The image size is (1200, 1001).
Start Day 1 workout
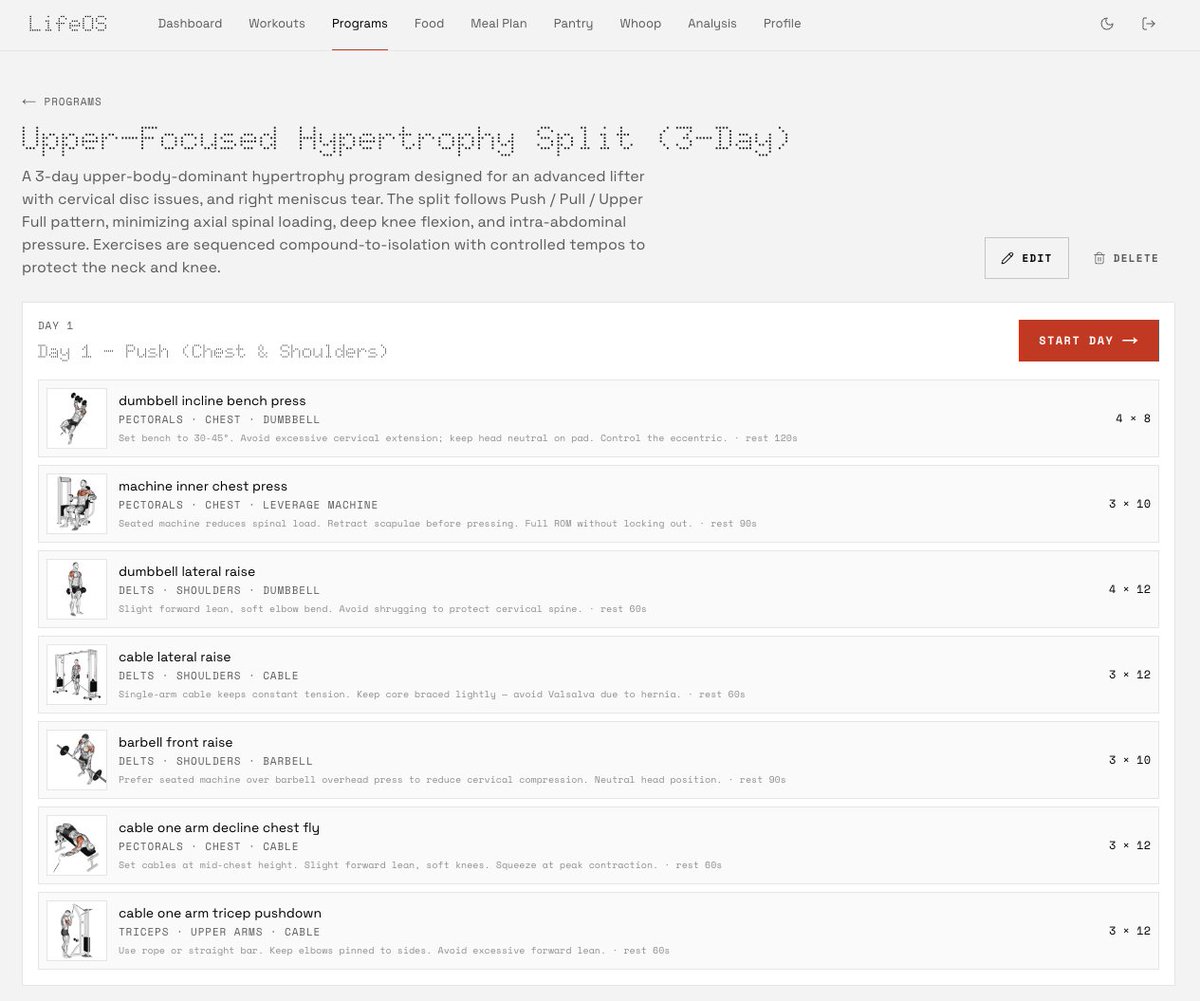pyautogui.click(x=1089, y=341)
